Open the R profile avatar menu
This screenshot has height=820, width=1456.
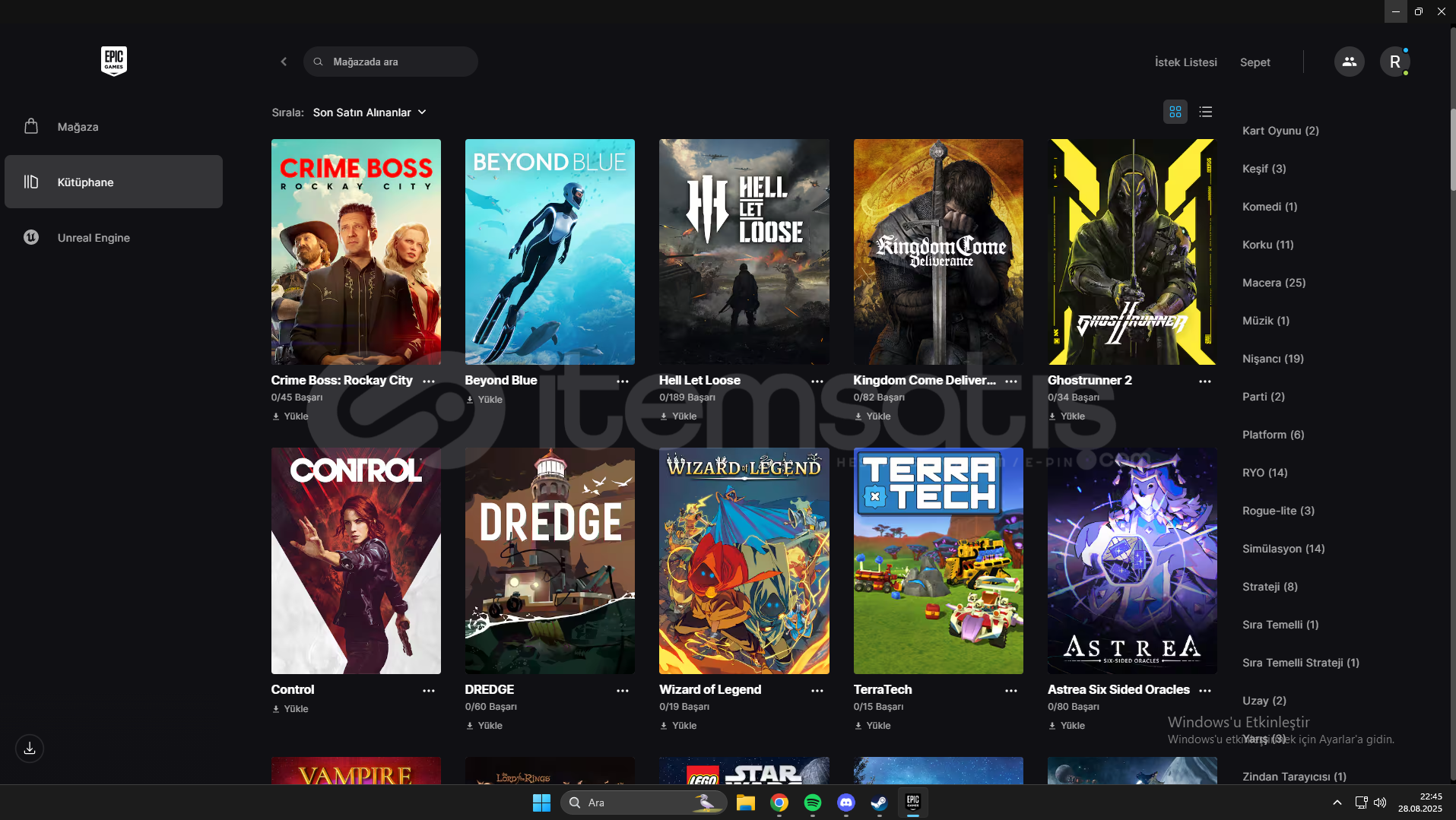(1394, 62)
